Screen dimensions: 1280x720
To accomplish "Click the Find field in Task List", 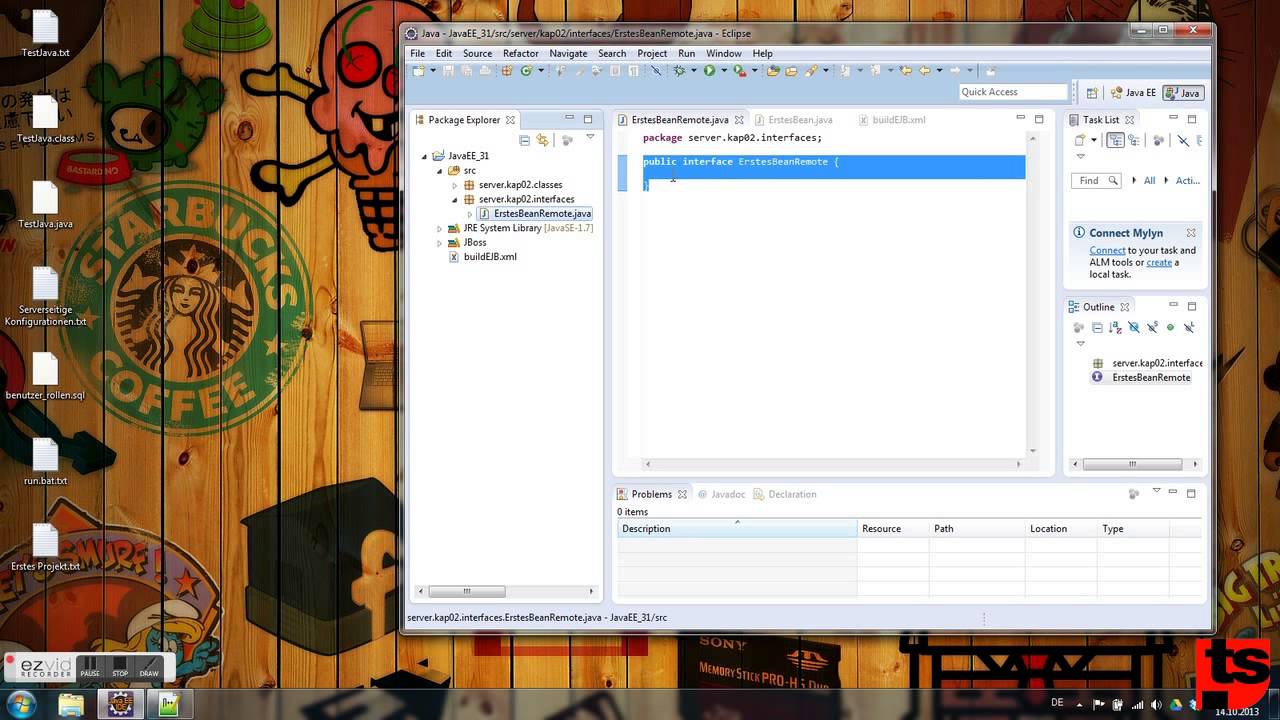I will pyautogui.click(x=1097, y=181).
